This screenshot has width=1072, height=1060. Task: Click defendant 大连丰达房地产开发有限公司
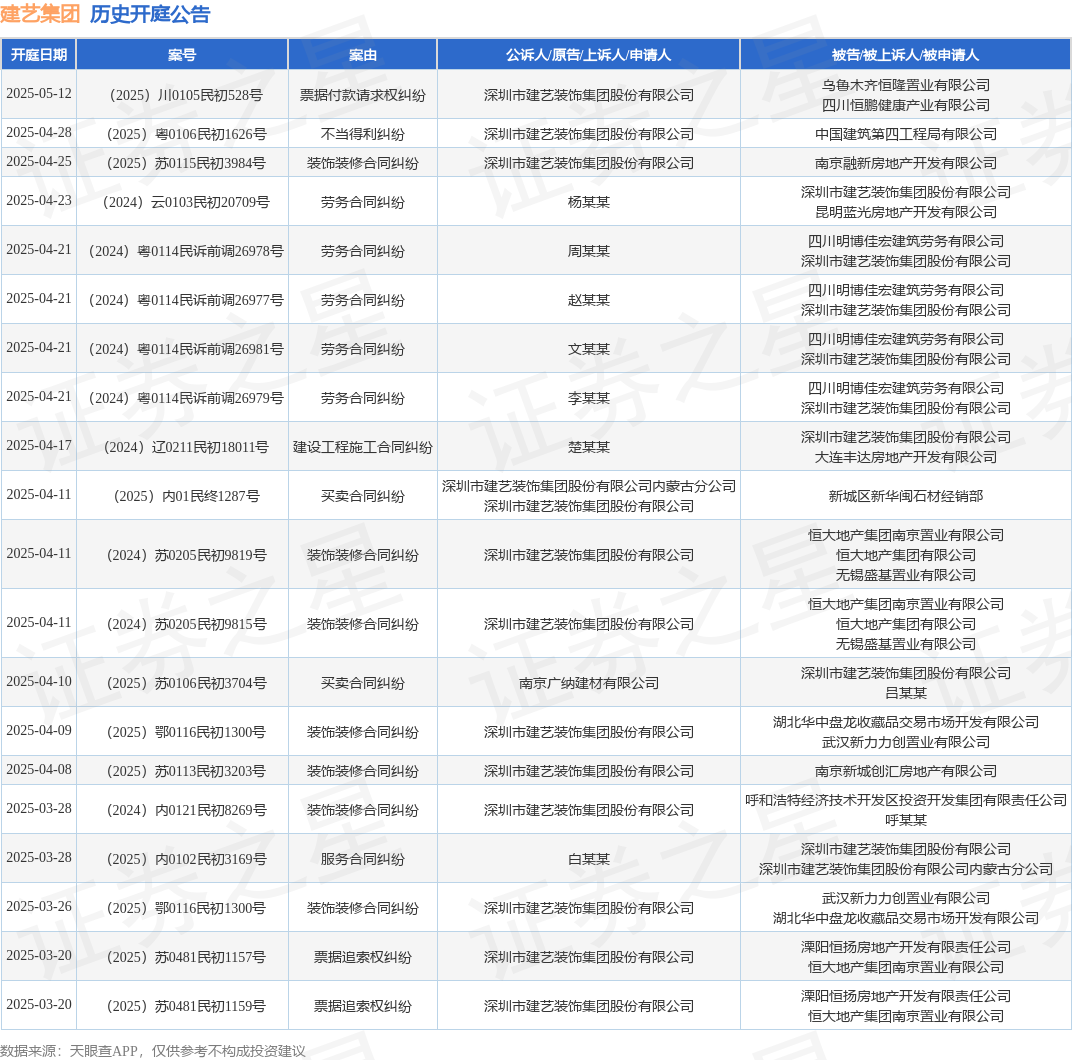point(906,457)
